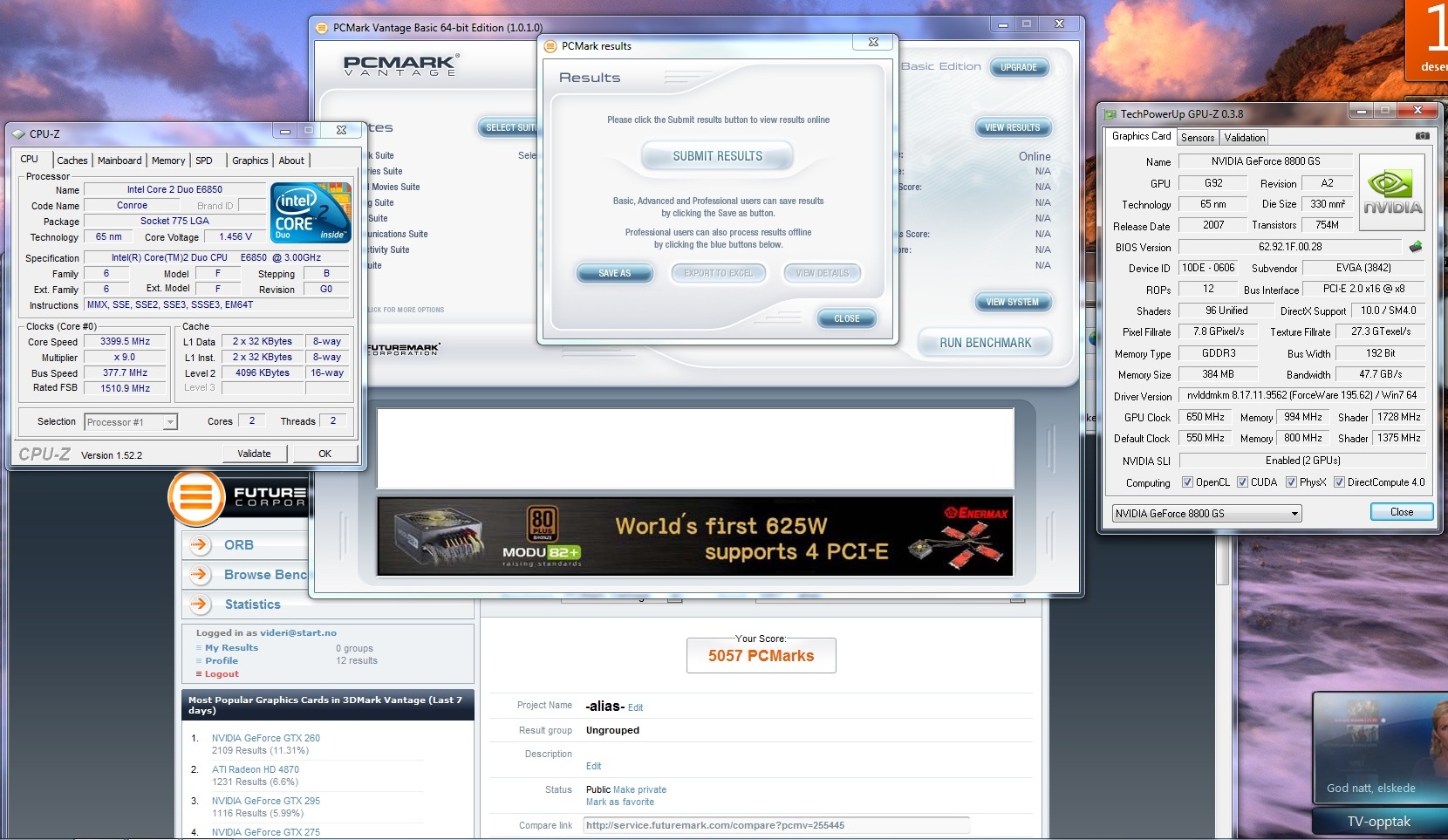Switch to the SPD tab in CPU-Z
Screen dimensions: 1448x840
[204, 160]
